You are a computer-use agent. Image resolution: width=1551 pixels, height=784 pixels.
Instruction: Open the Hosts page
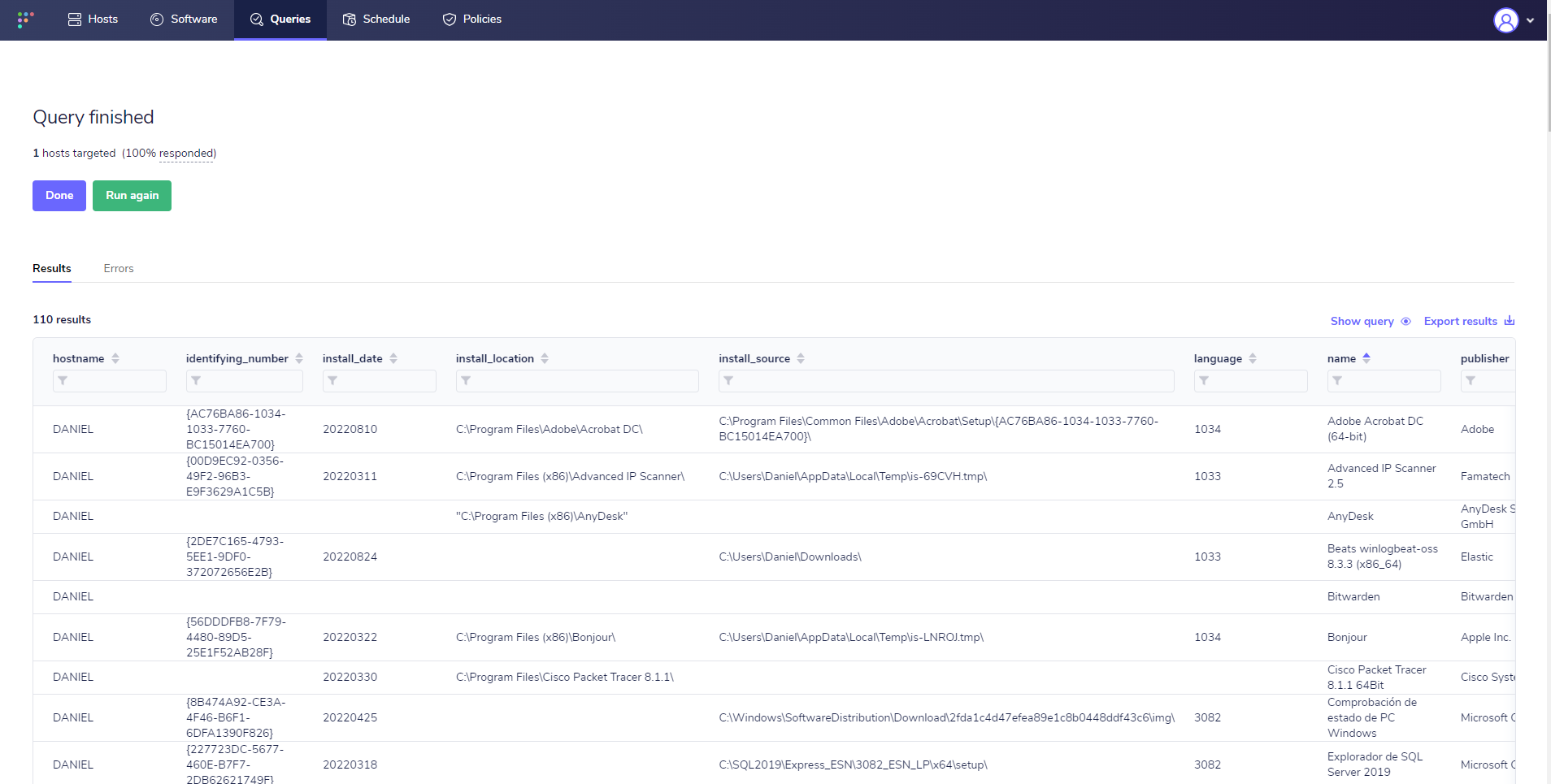point(93,19)
